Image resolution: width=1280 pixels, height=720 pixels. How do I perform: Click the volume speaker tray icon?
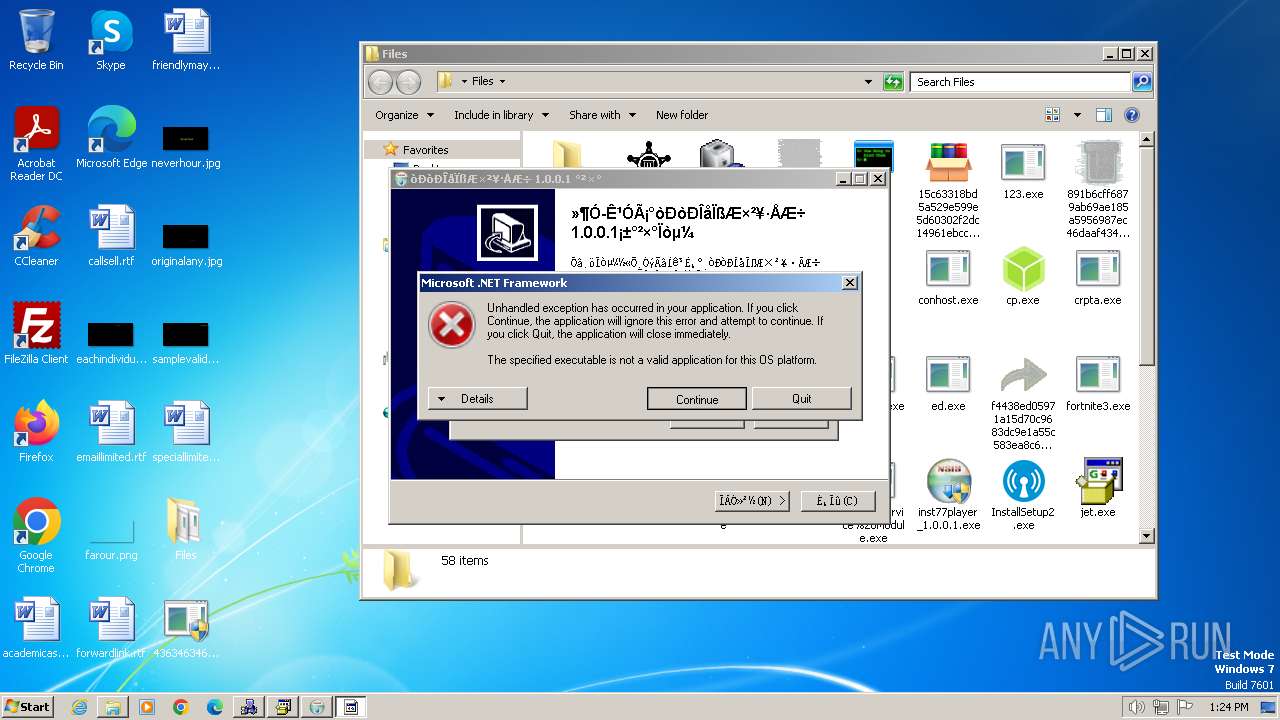click(1136, 707)
